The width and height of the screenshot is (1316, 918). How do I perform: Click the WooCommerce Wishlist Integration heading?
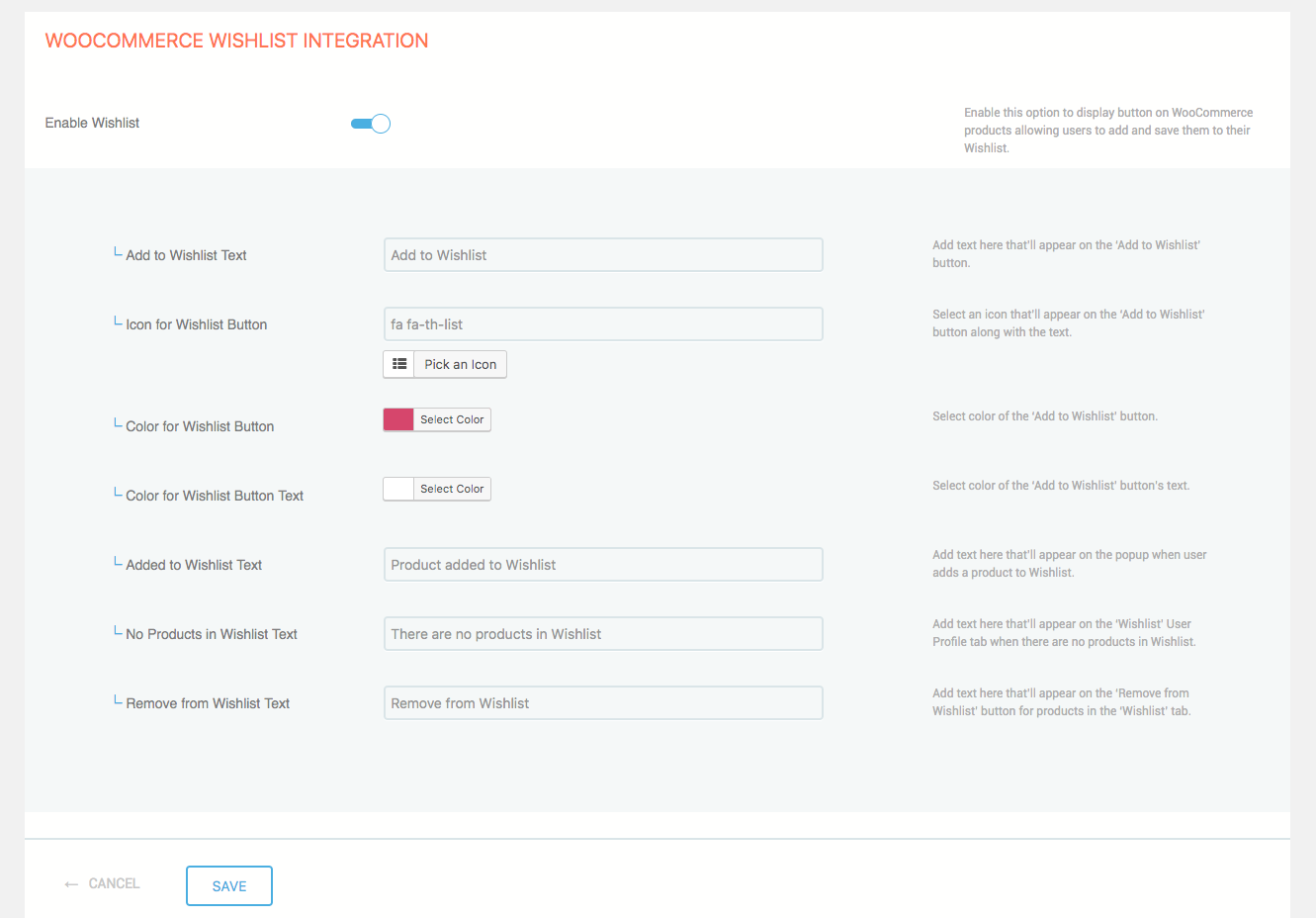(x=236, y=41)
